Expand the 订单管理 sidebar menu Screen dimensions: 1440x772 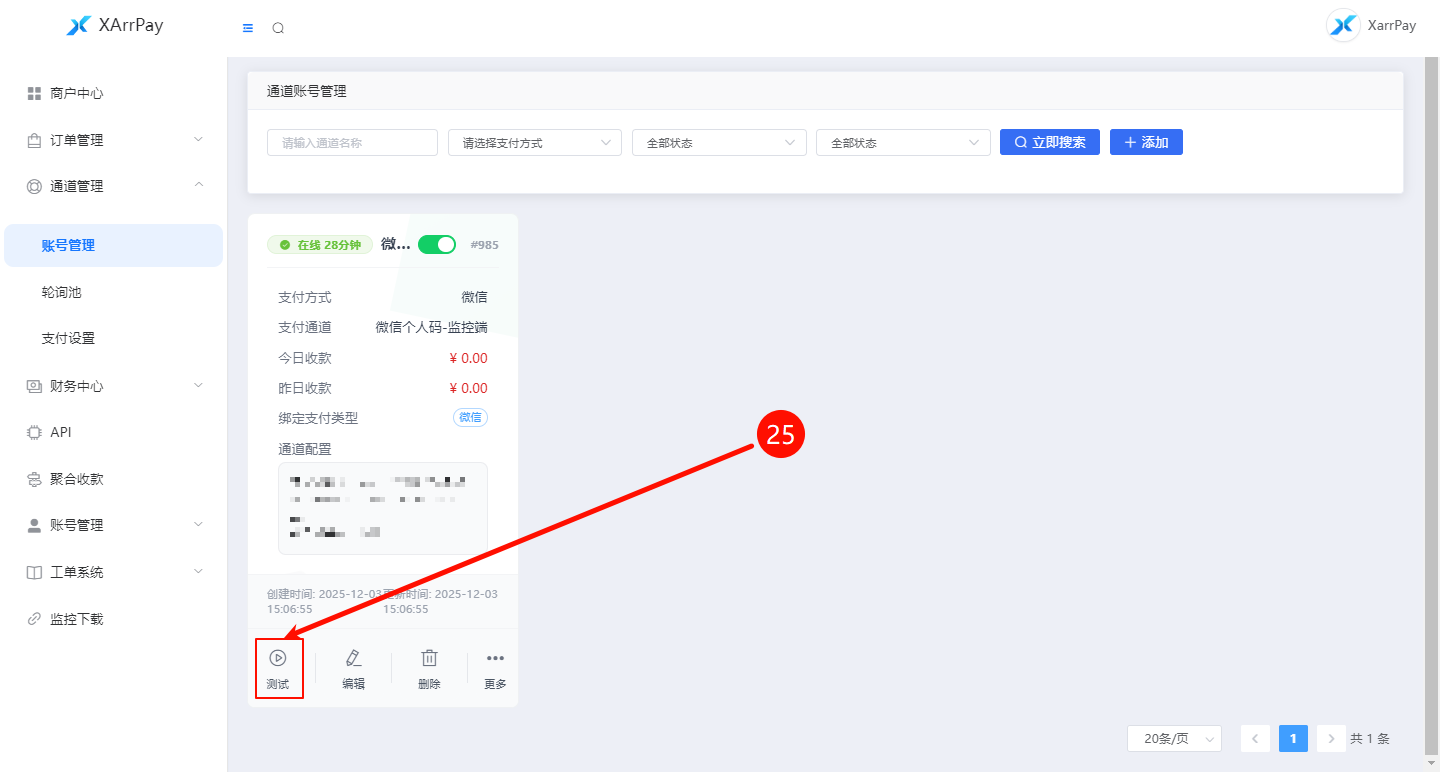pyautogui.click(x=113, y=140)
